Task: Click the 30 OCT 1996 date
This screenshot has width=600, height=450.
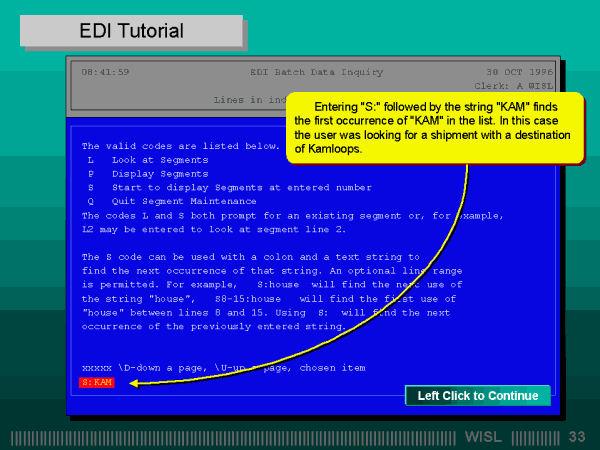Action: pos(517,73)
